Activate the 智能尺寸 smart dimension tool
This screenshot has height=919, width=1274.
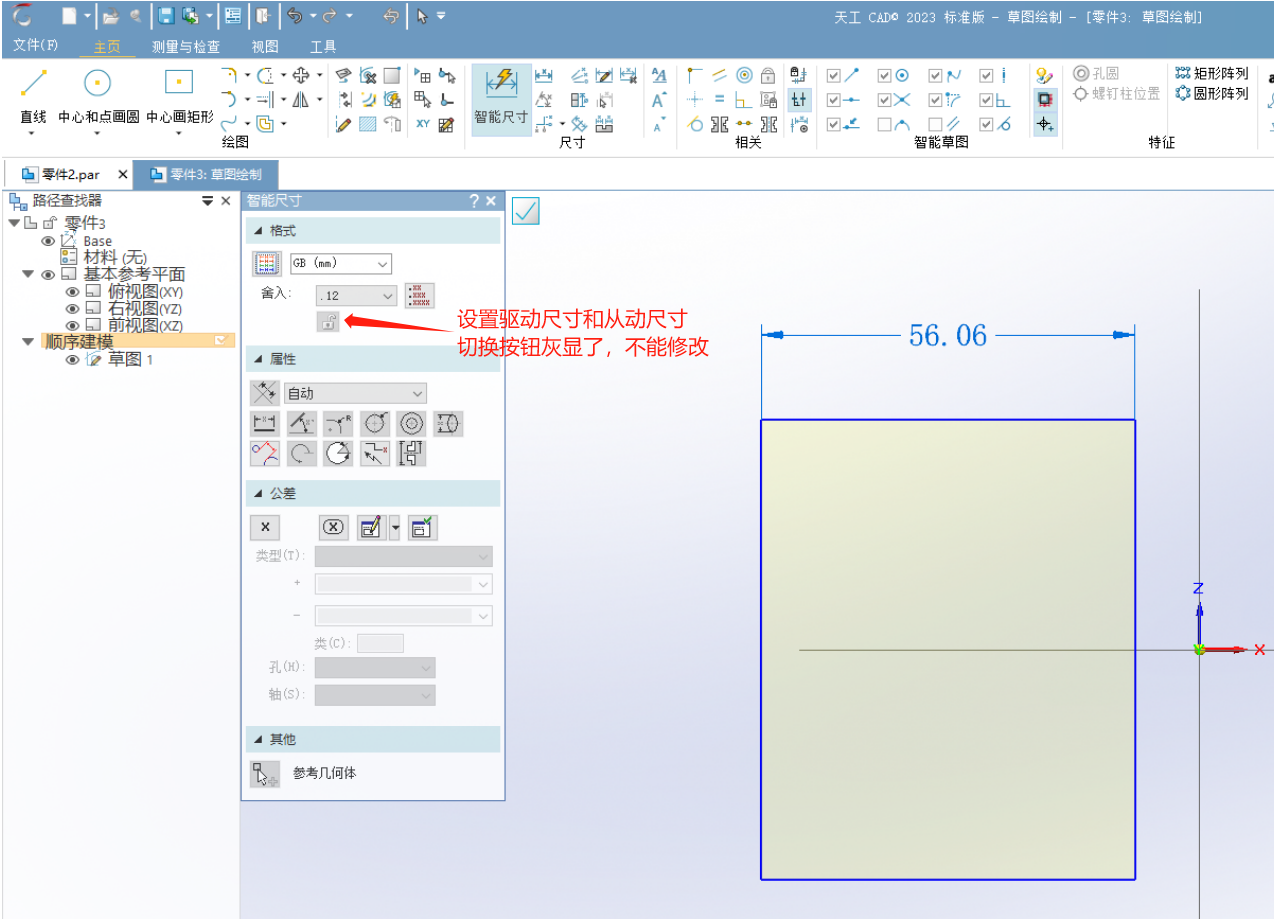click(500, 97)
